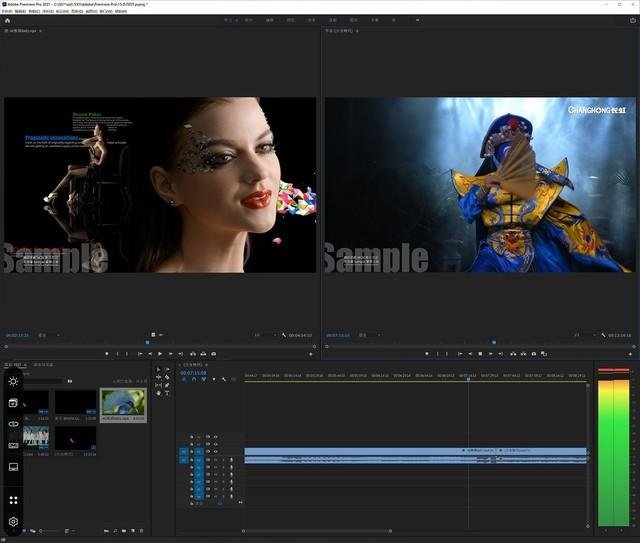The height and width of the screenshot is (543, 640).
Task: Select the Selection arrow tool in tools panel
Action: [157, 369]
